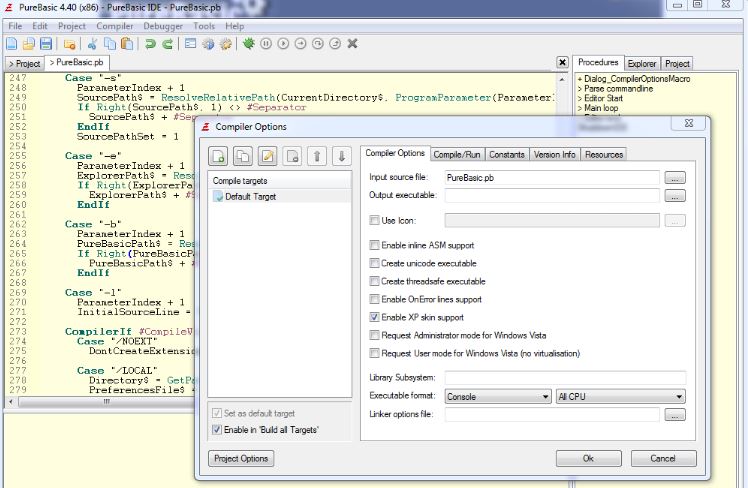Image resolution: width=748 pixels, height=488 pixels.
Task: Switch to the Explorer side panel tab
Action: click(x=642, y=63)
